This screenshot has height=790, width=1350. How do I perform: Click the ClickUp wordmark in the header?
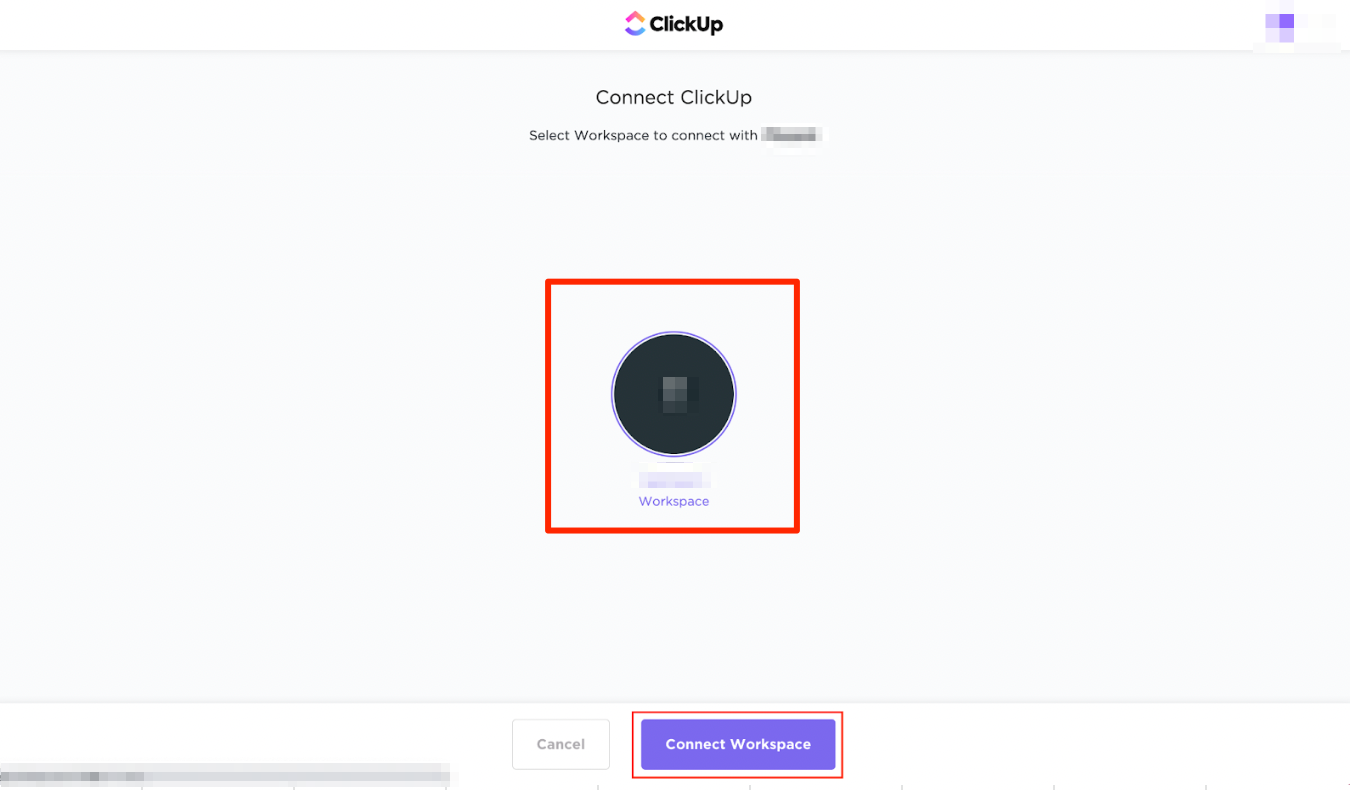[686, 25]
